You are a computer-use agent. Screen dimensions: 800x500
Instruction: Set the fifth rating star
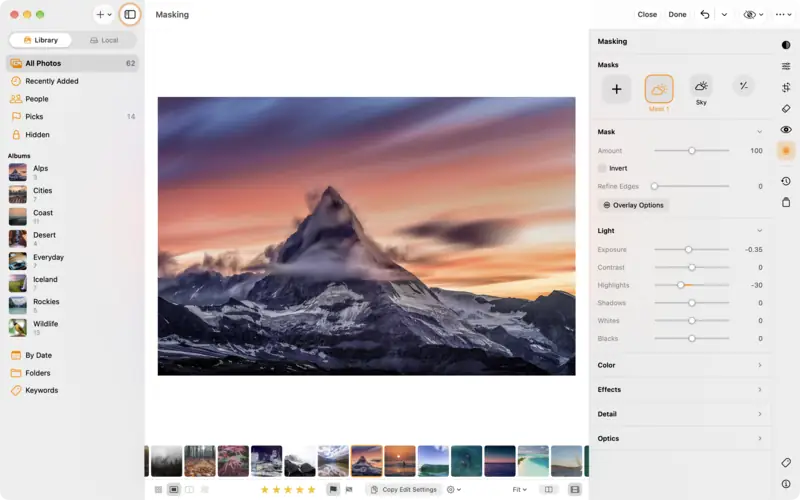click(311, 489)
